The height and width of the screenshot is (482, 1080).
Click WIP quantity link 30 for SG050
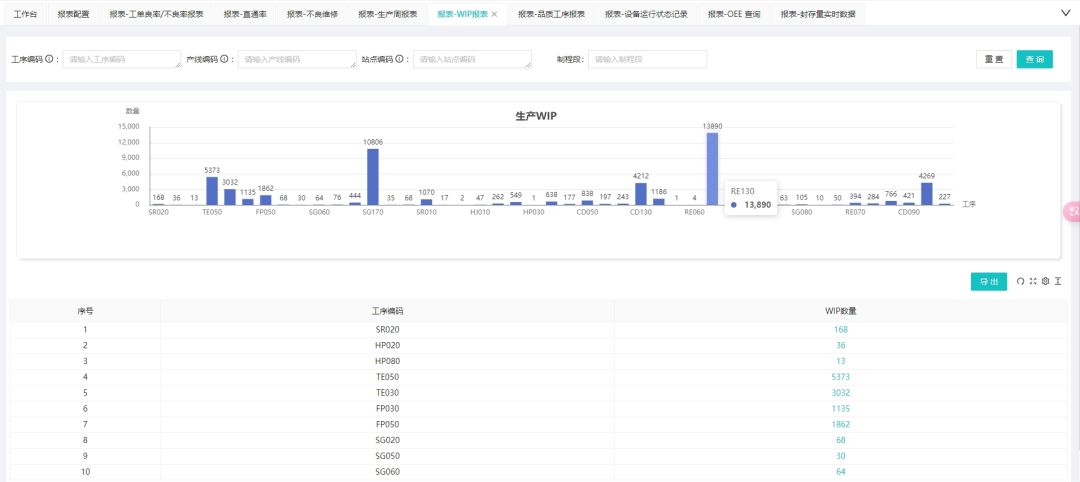840,457
